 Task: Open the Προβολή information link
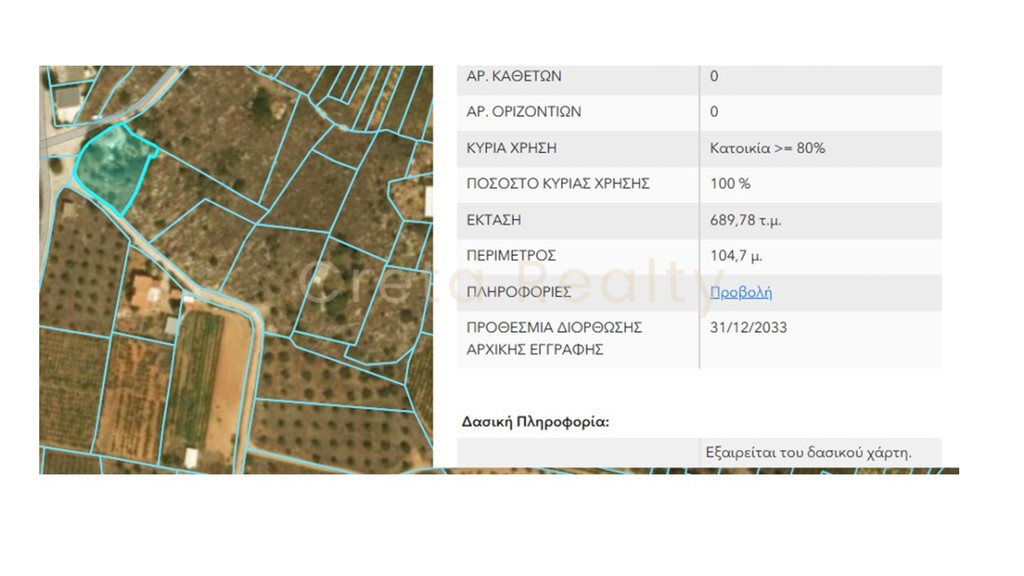click(x=741, y=292)
